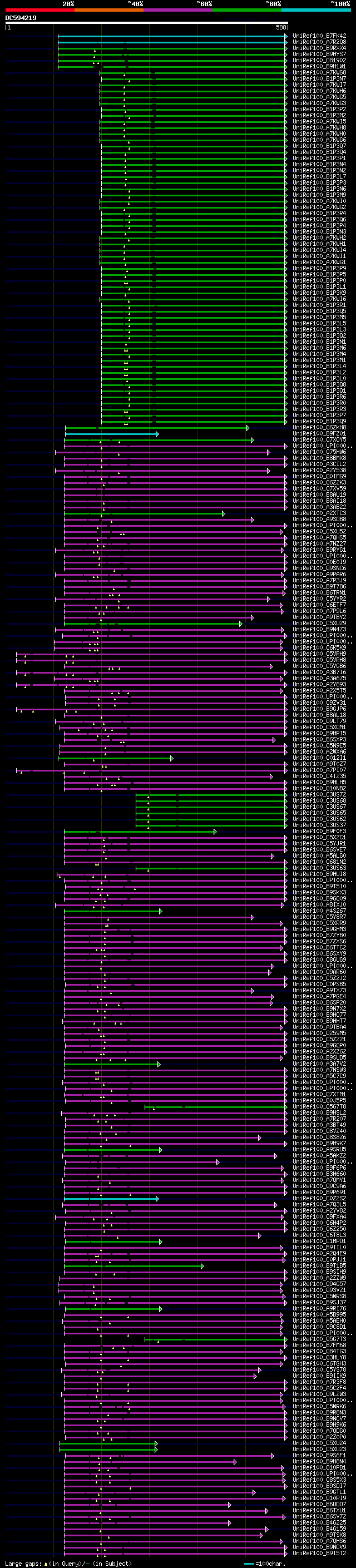The height and width of the screenshot is (1568, 356).
Task: Click the UniRef100_C5WRK6 label
Action: click(319, 1407)
